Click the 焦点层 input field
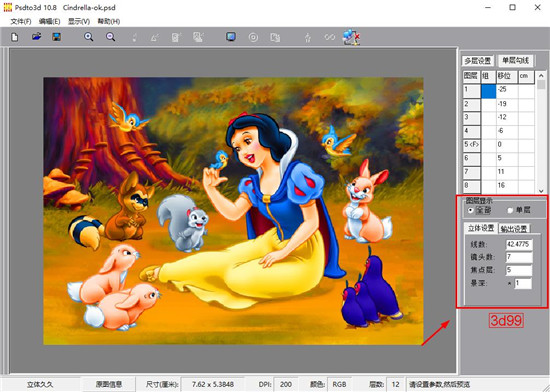Viewport: 550px width, 392px height. 519,270
